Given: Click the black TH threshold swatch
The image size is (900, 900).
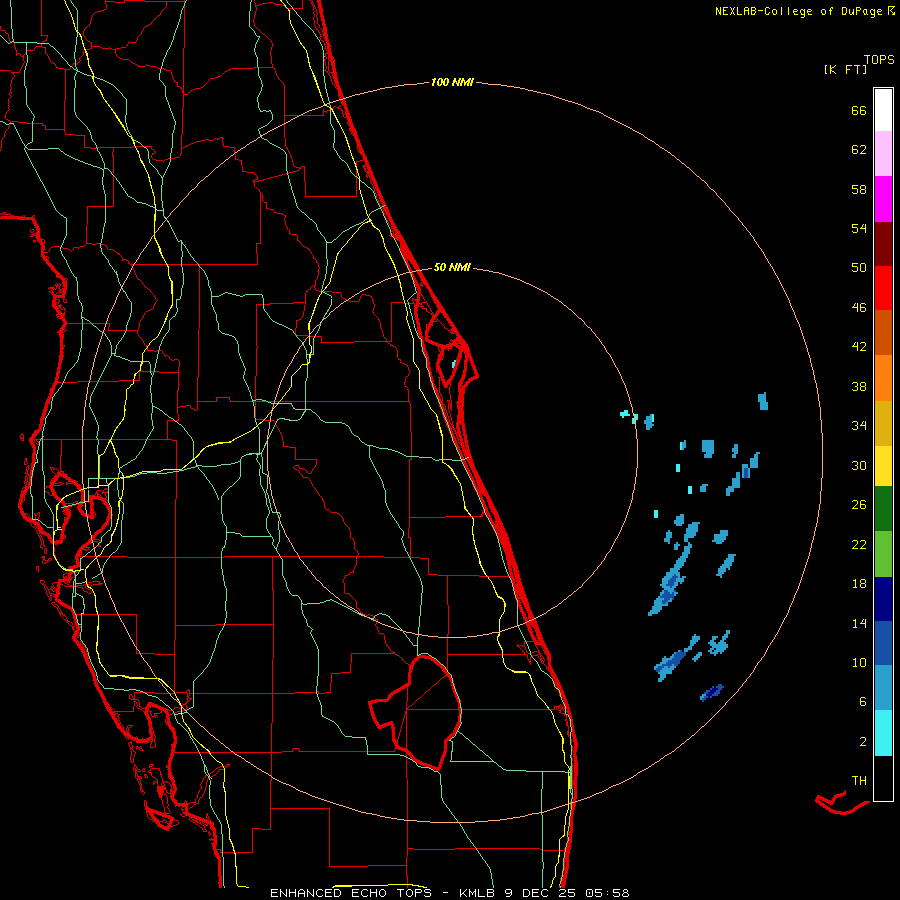Looking at the screenshot, I should click(883, 778).
